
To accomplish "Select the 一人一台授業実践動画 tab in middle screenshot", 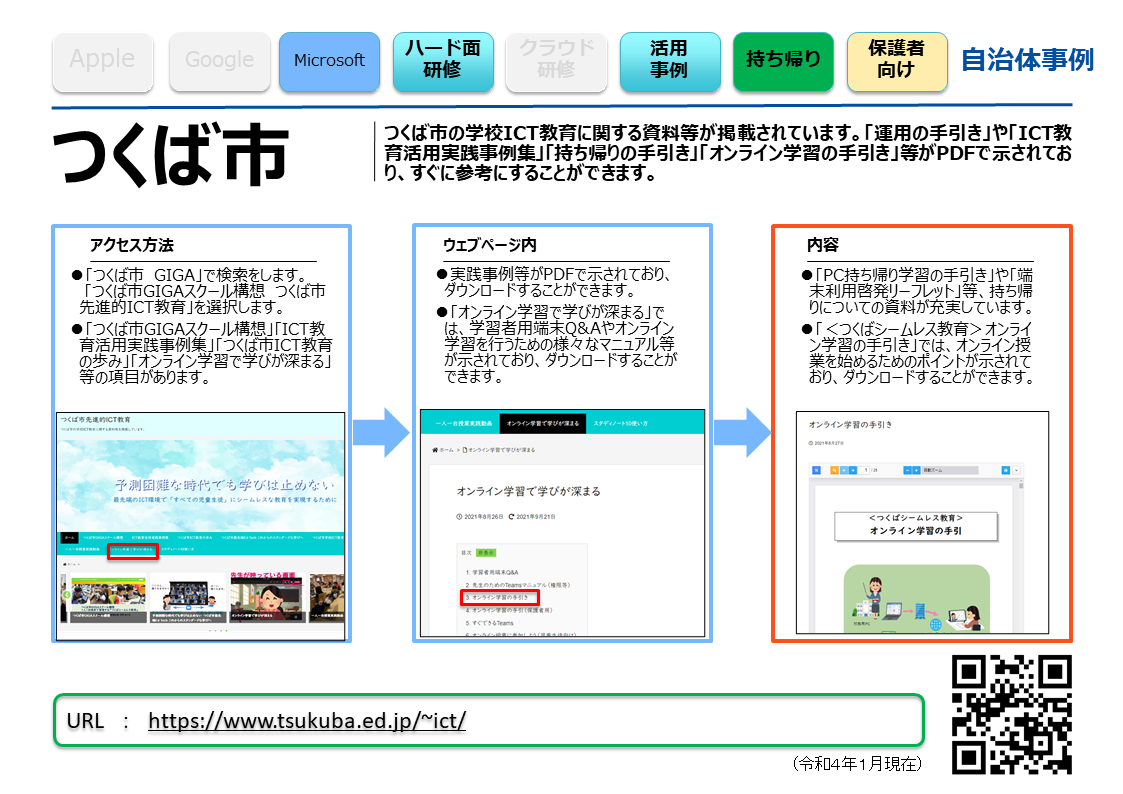I will [x=463, y=423].
